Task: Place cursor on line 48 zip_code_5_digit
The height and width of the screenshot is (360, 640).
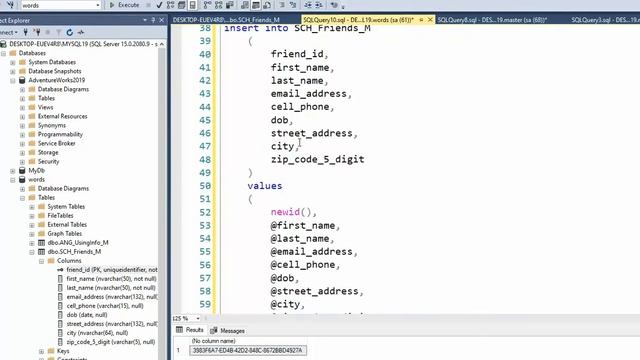Action: coord(318,160)
